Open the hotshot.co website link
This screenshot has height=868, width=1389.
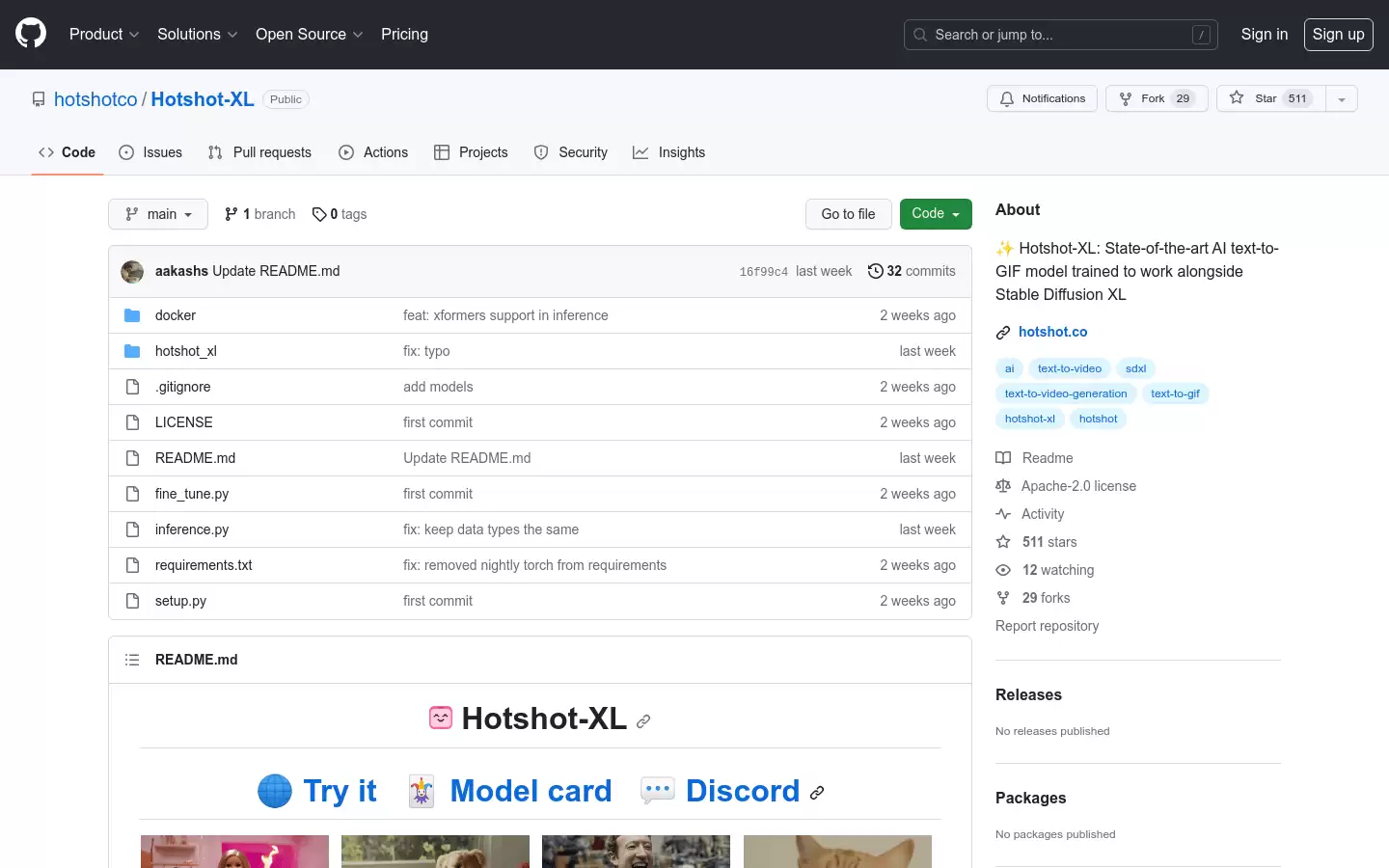1052,332
